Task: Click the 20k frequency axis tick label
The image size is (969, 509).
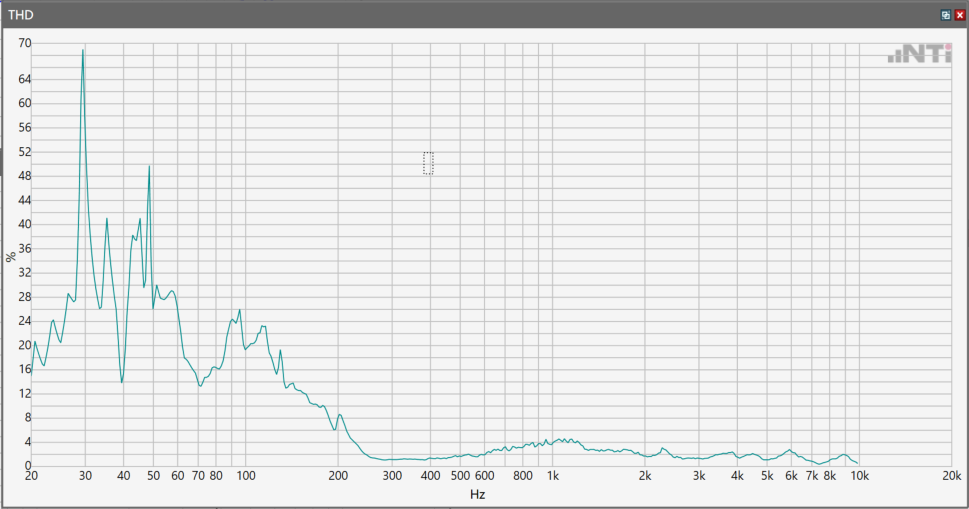Action: click(x=951, y=476)
